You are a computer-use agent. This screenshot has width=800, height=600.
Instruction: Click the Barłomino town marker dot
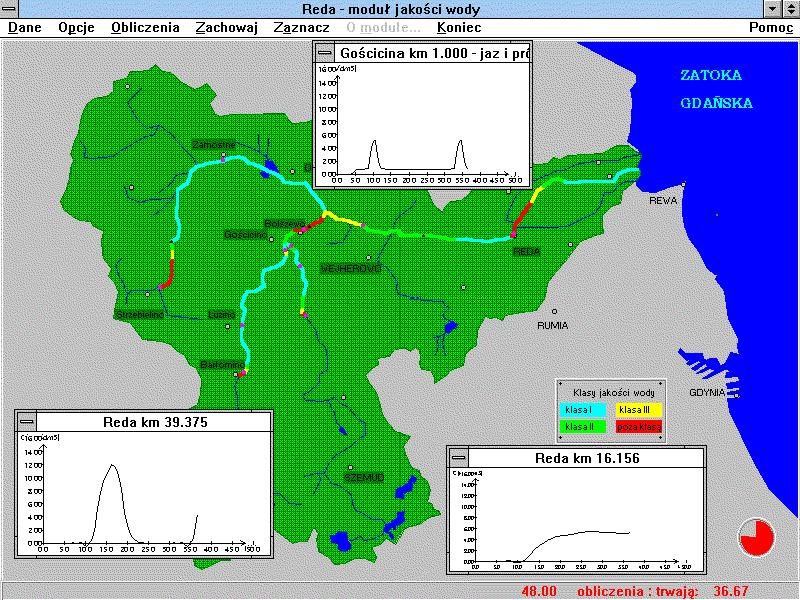click(x=235, y=374)
